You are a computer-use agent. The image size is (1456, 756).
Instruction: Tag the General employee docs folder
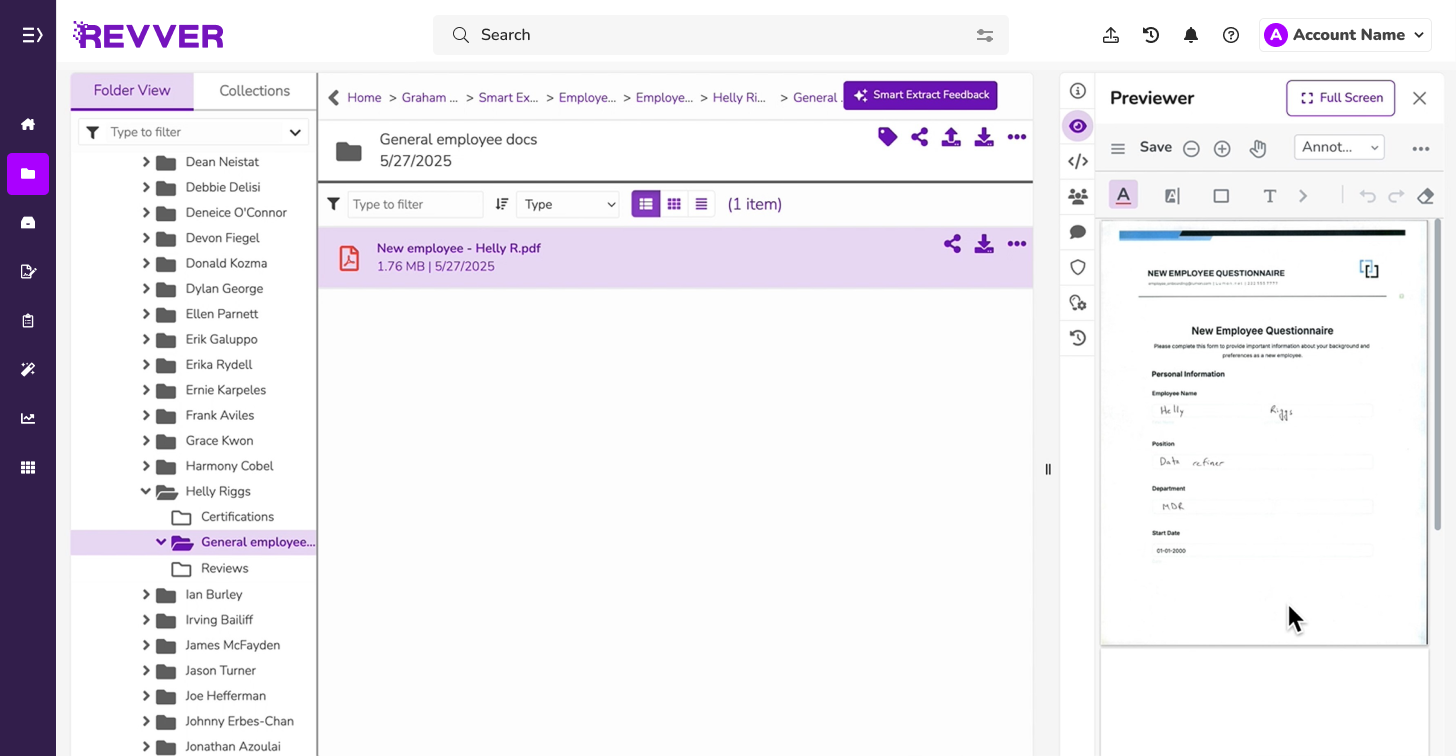(x=887, y=137)
